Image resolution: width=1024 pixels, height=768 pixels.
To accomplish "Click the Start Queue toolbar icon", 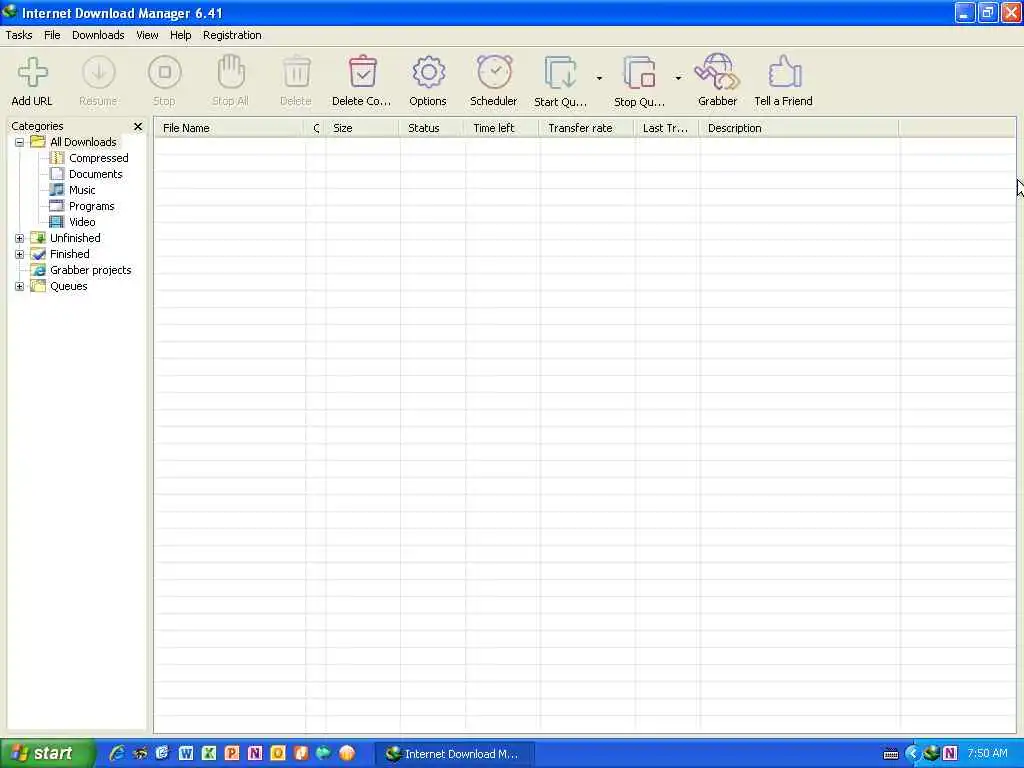I will tap(561, 72).
